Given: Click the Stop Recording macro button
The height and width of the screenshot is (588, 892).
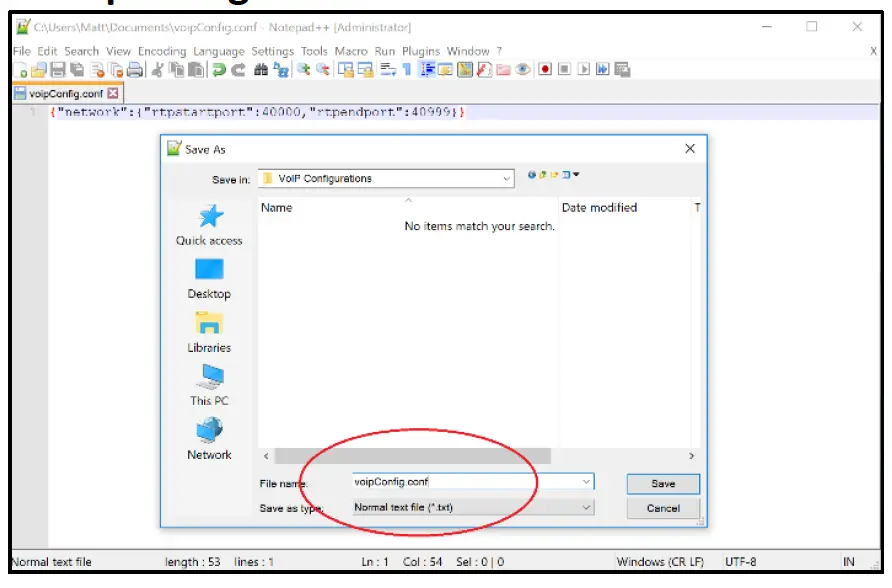Looking at the screenshot, I should click(x=564, y=69).
